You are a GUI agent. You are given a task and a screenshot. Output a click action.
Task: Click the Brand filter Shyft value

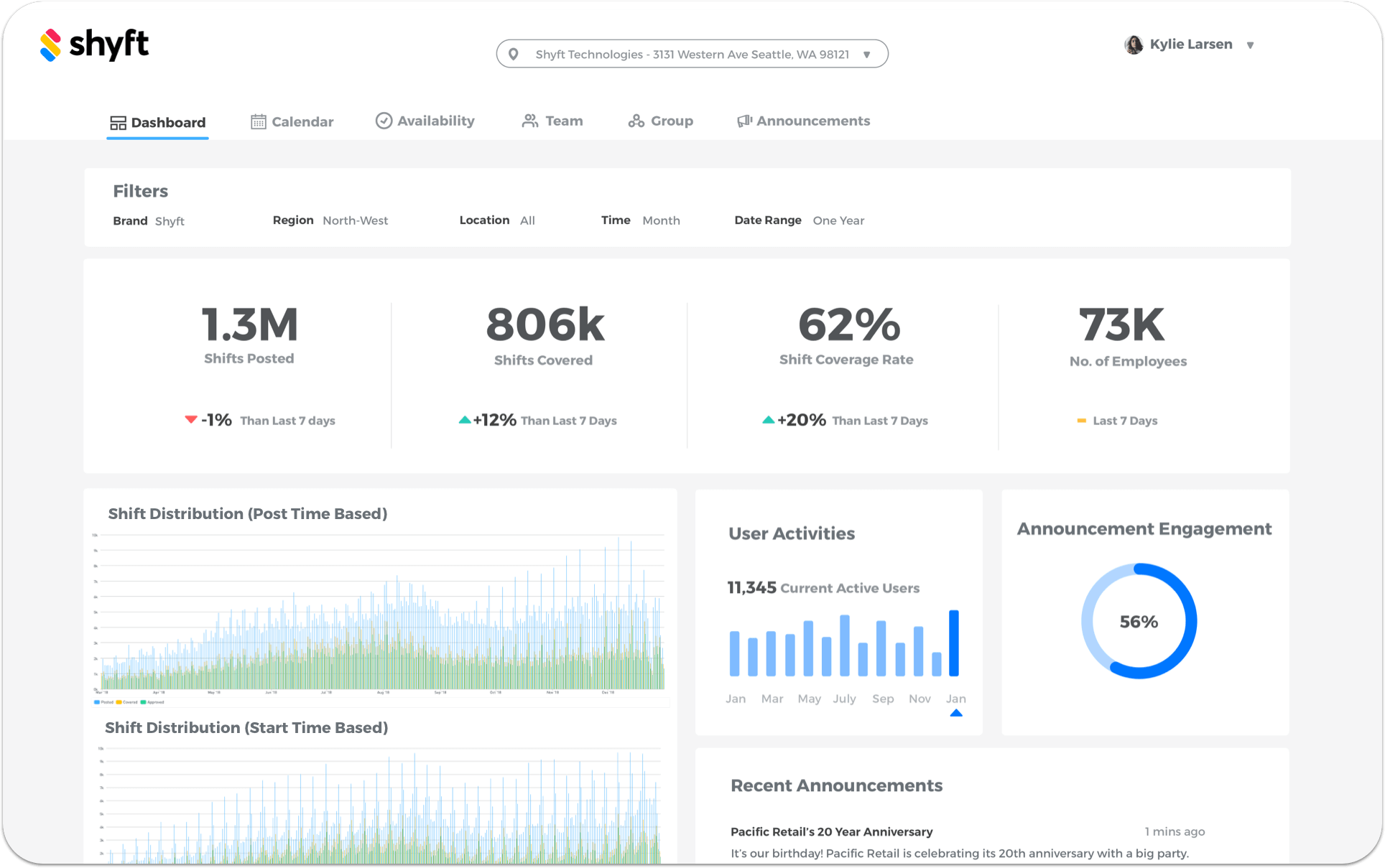pos(170,221)
